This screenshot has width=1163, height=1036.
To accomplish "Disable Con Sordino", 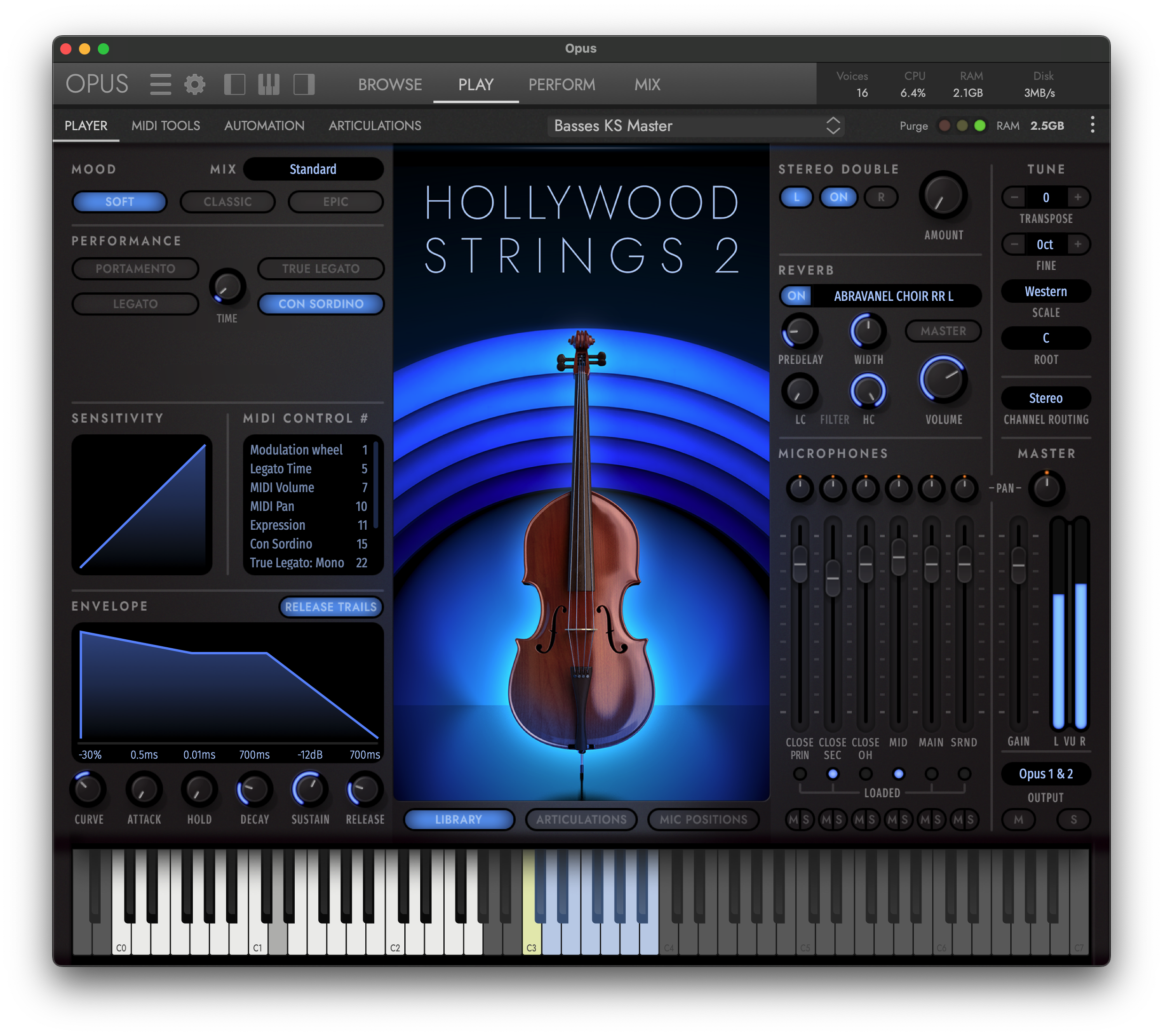I will pyautogui.click(x=321, y=304).
